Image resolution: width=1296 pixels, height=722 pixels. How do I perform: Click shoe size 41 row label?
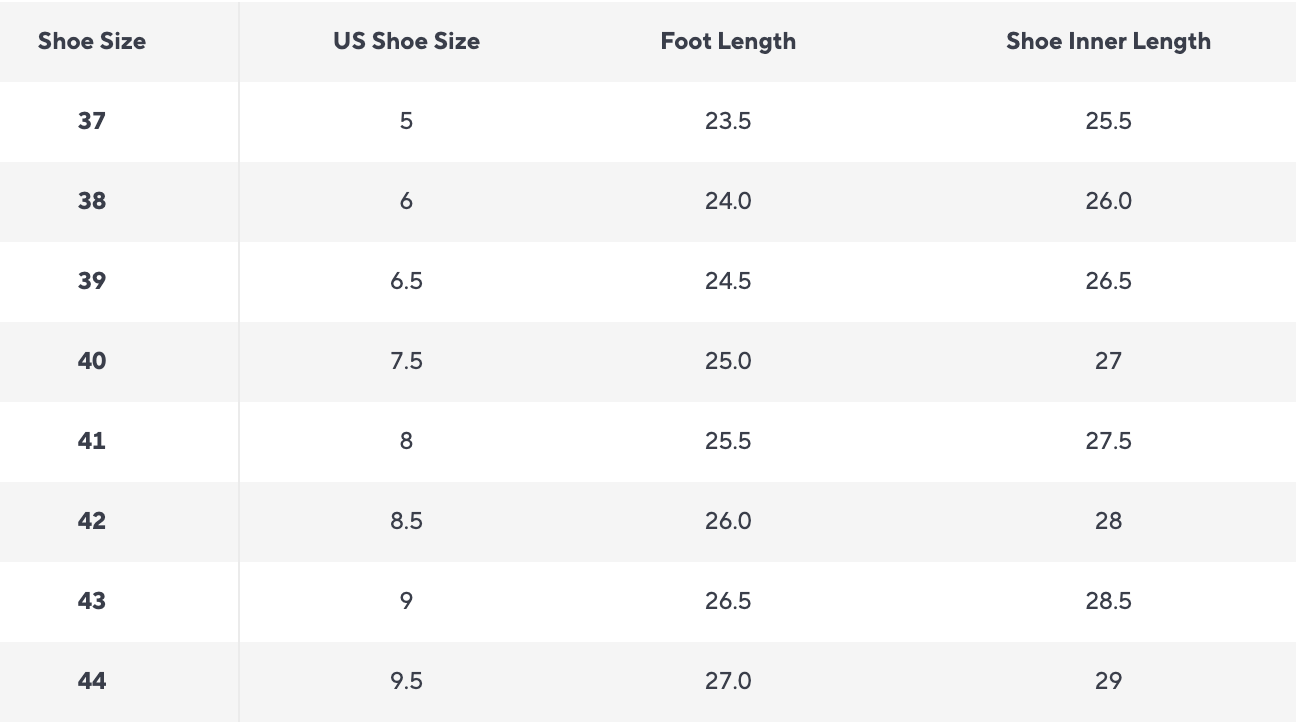click(92, 441)
